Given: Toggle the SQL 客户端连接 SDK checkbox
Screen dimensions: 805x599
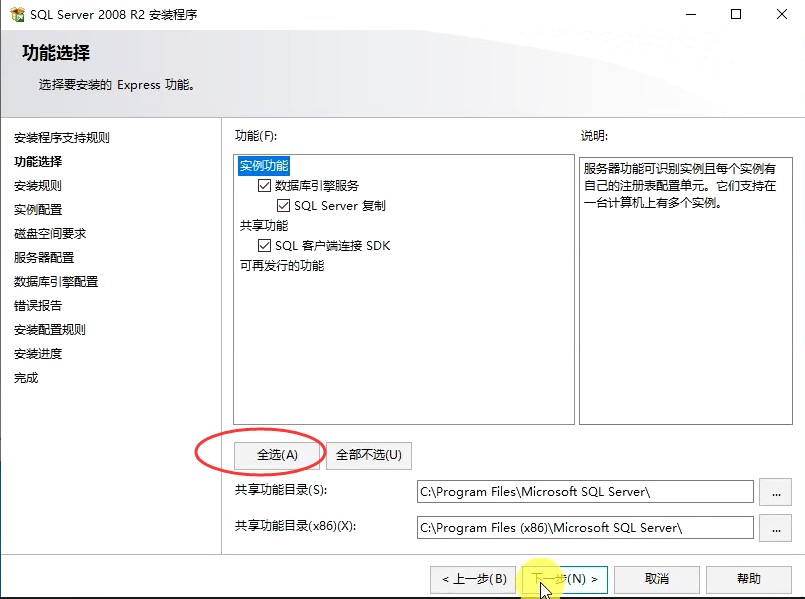Looking at the screenshot, I should pyautogui.click(x=264, y=245).
